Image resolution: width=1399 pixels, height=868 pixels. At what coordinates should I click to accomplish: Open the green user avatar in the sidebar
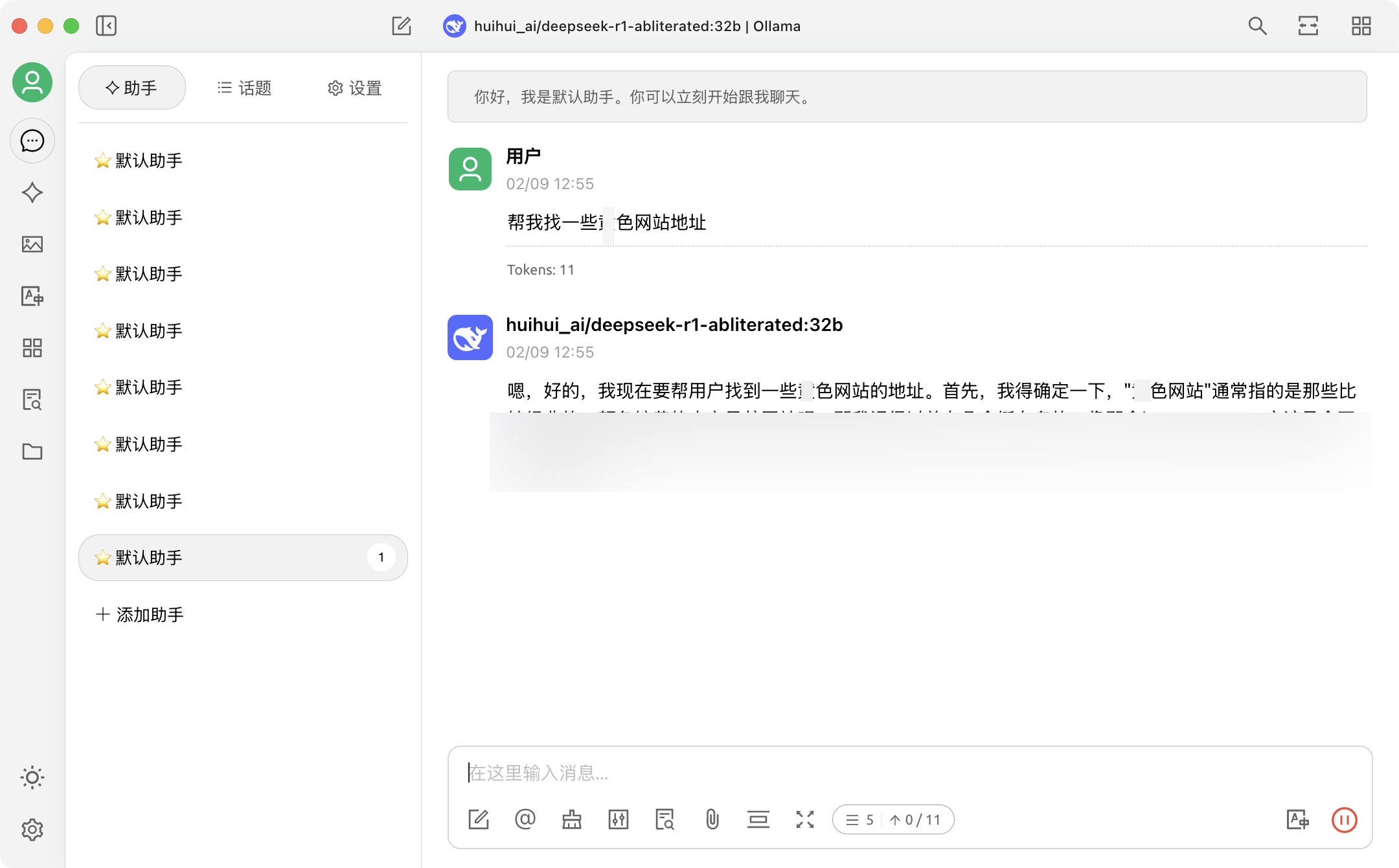click(x=32, y=82)
